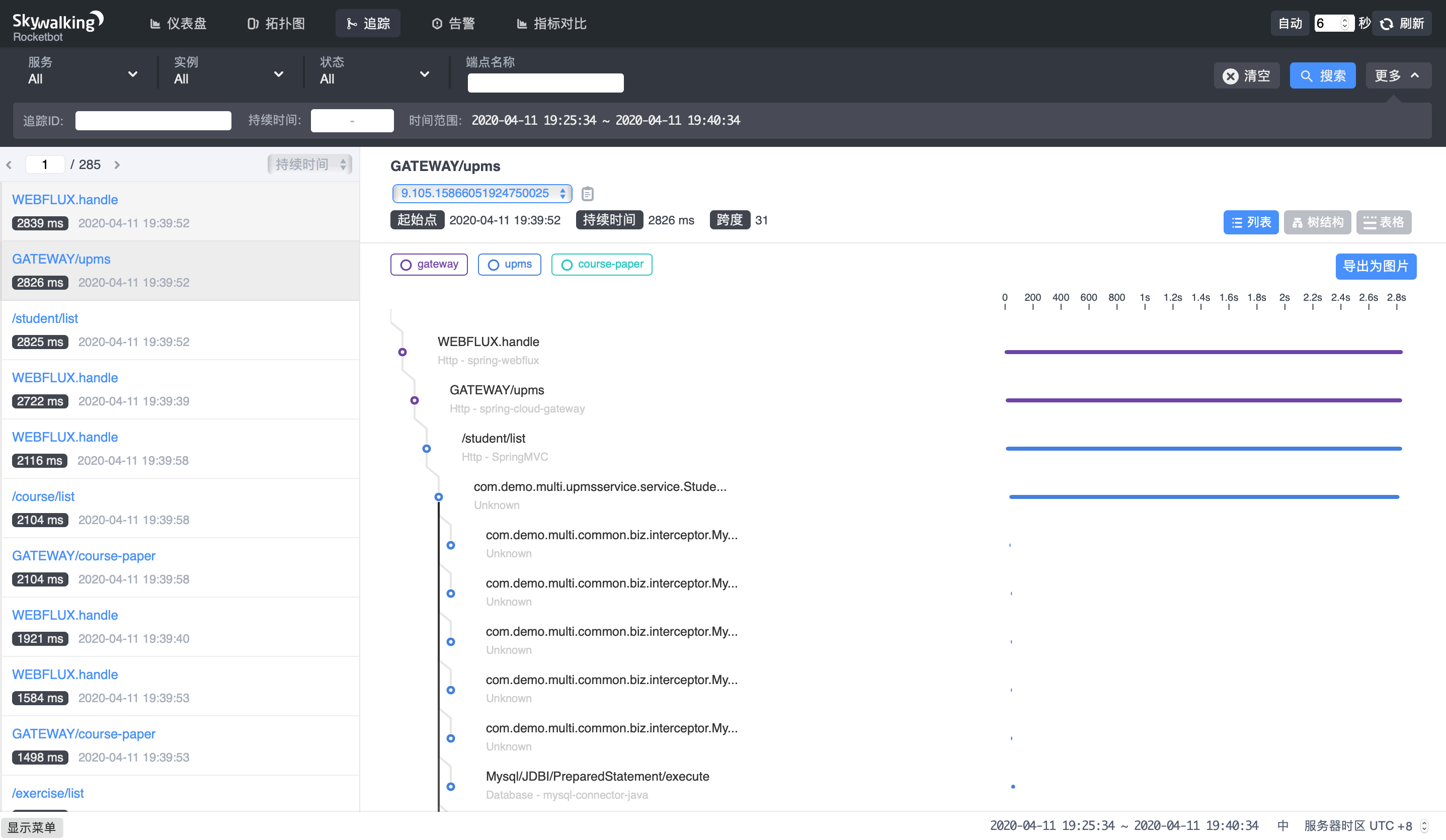Open the 服务 service dropdown
This screenshot has height=840, width=1446.
click(x=83, y=71)
